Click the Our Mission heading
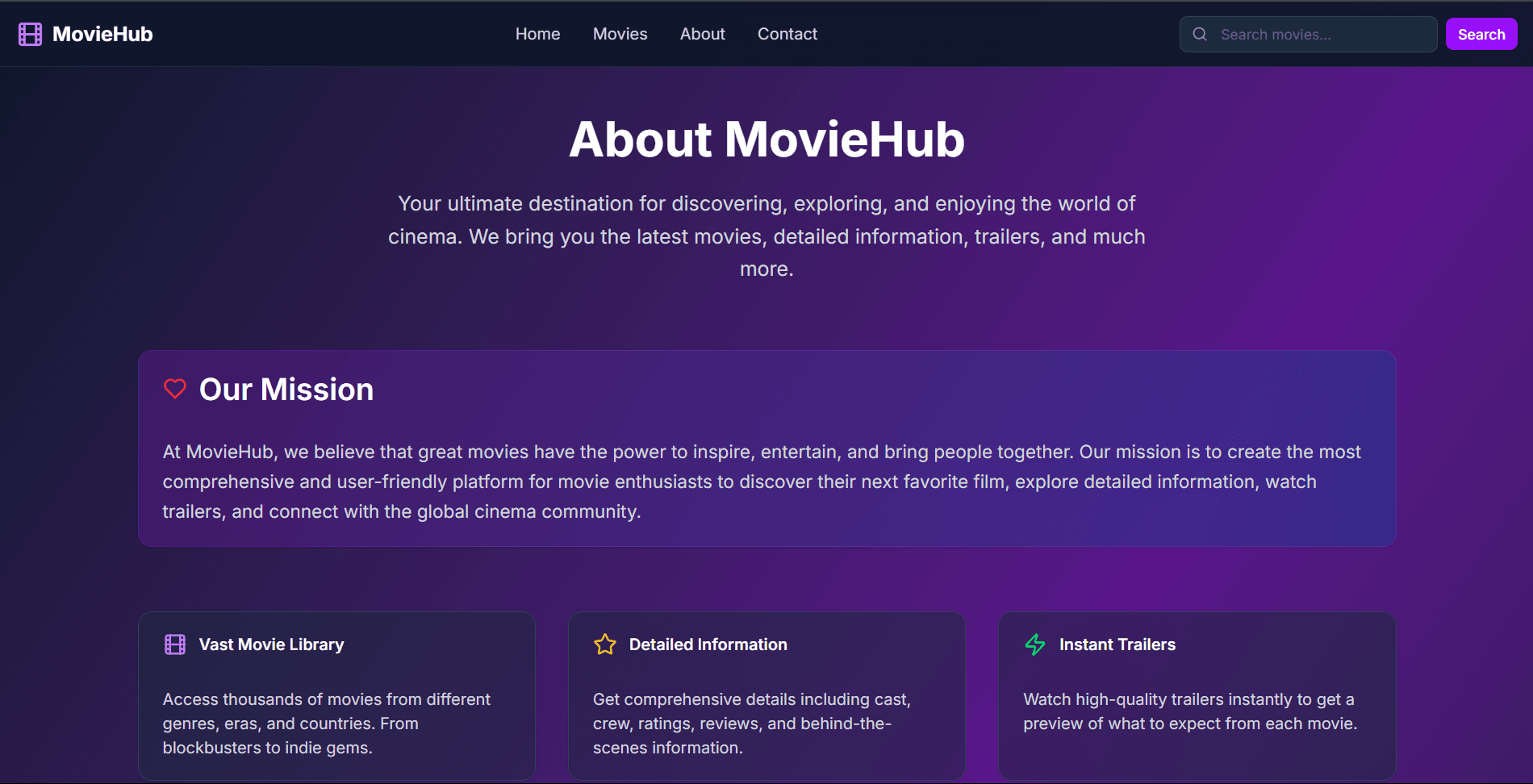This screenshot has width=1533, height=784. pyautogui.click(x=286, y=390)
